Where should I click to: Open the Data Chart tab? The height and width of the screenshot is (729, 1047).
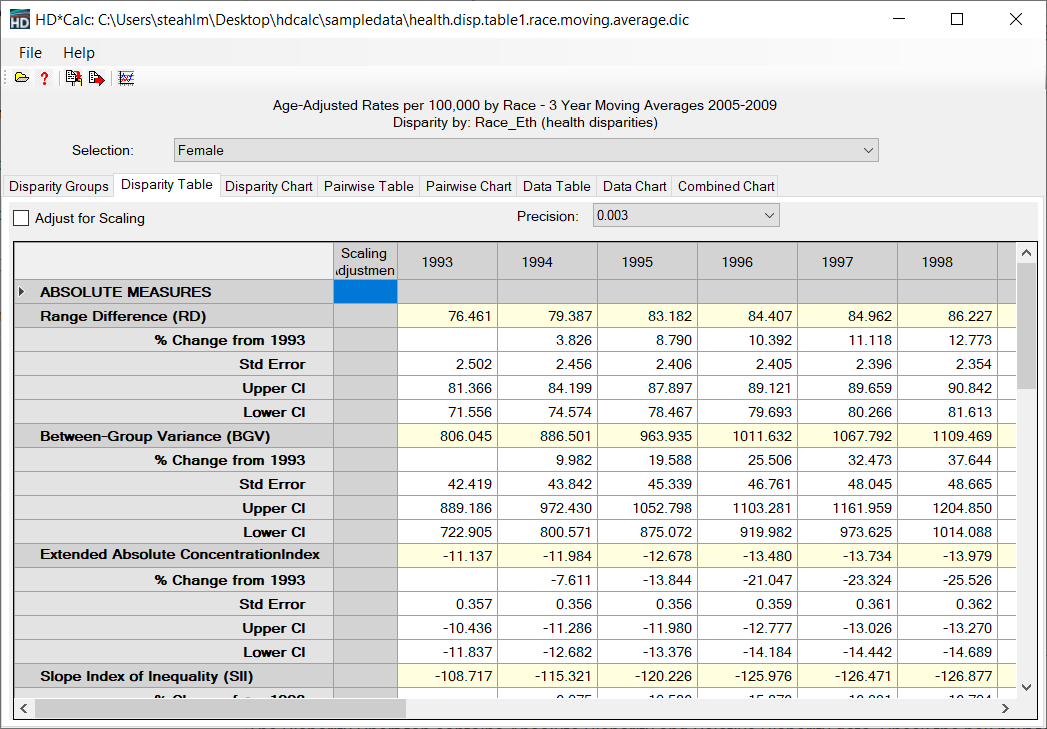click(634, 186)
